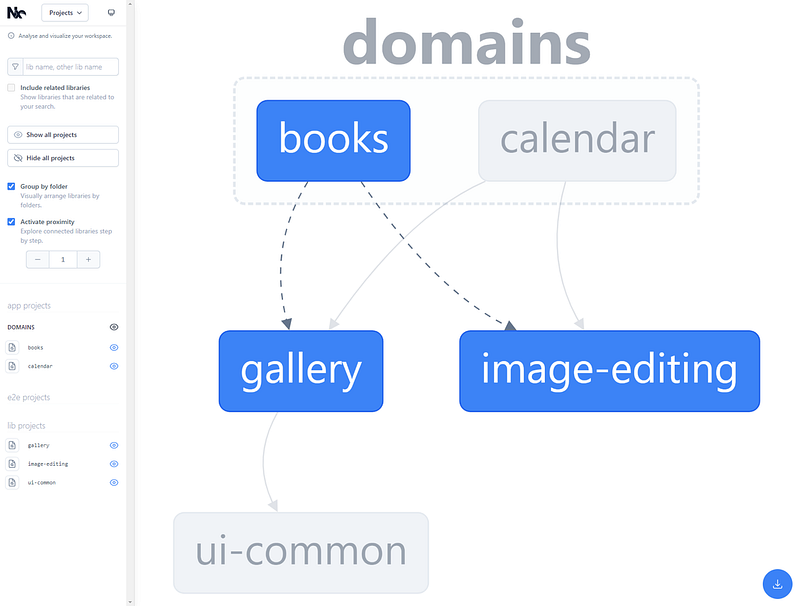Click the ui-common focus icon

click(x=12, y=483)
